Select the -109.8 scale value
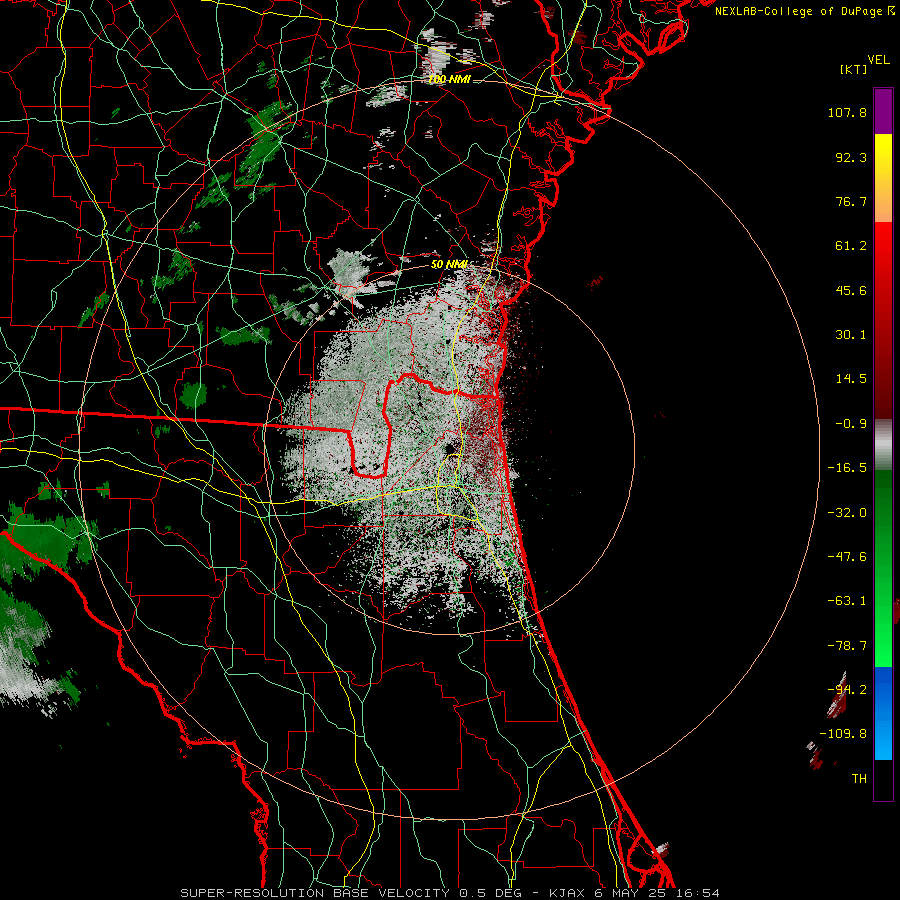 point(843,734)
